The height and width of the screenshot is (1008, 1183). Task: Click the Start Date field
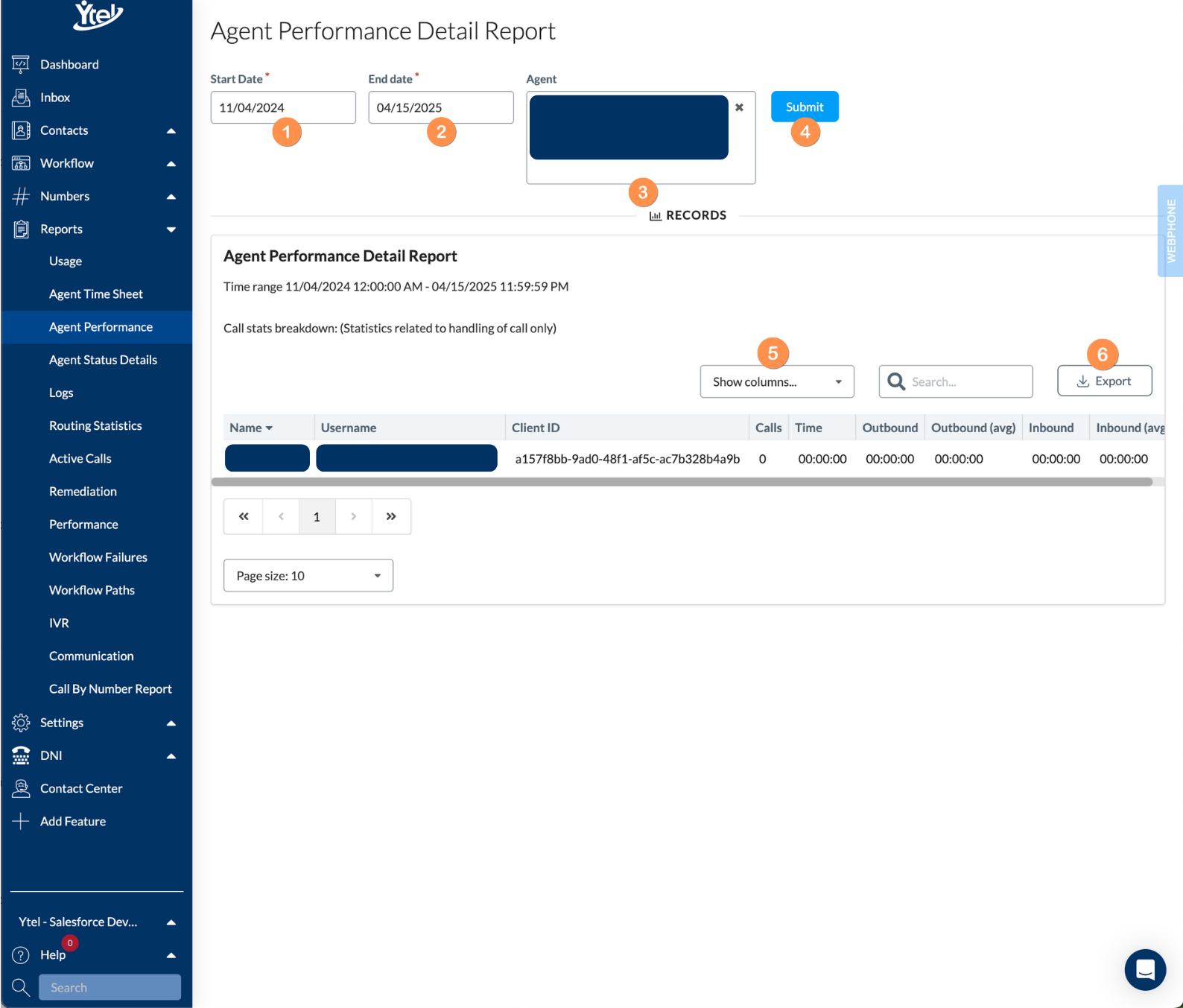[x=283, y=107]
